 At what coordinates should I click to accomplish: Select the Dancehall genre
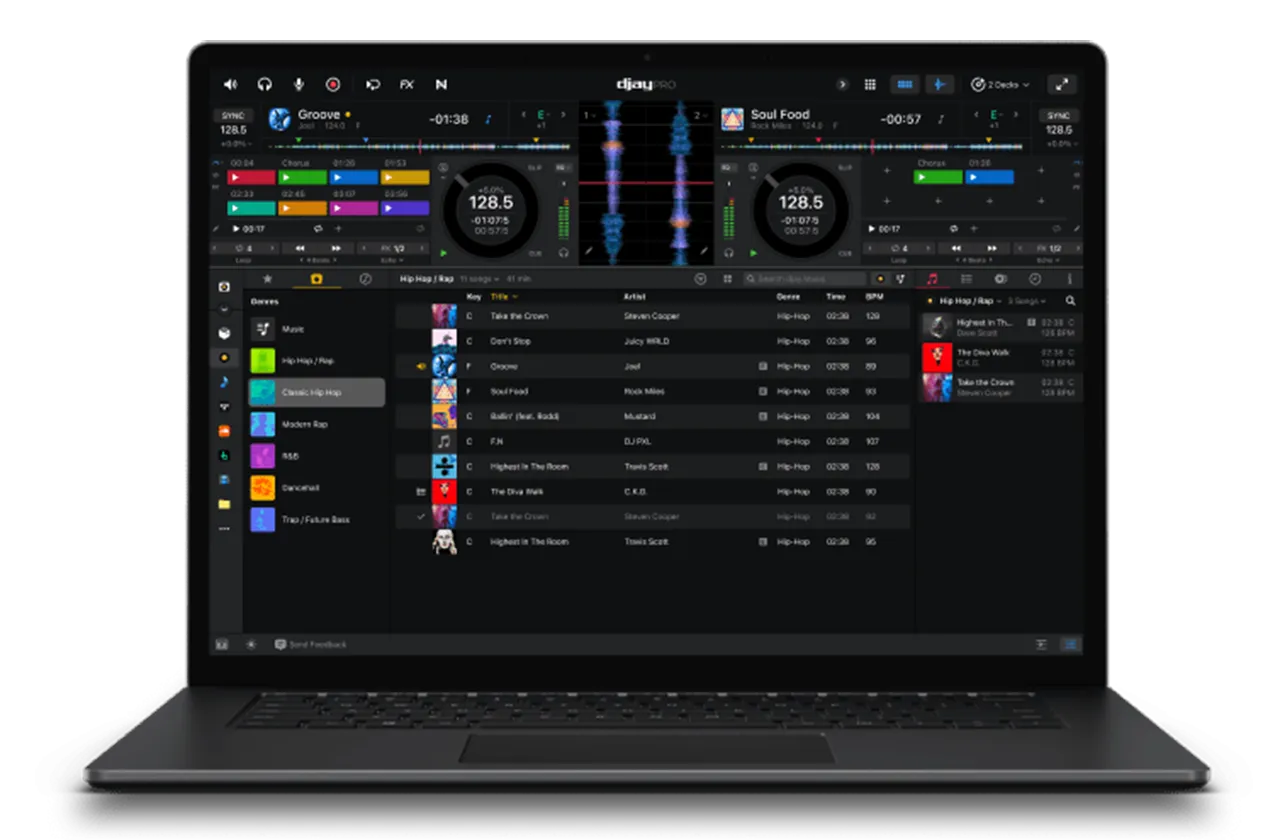click(316, 488)
